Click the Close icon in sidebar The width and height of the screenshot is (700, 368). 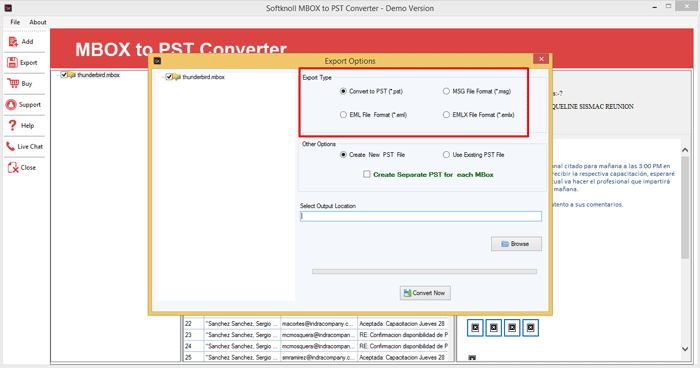tap(12, 167)
